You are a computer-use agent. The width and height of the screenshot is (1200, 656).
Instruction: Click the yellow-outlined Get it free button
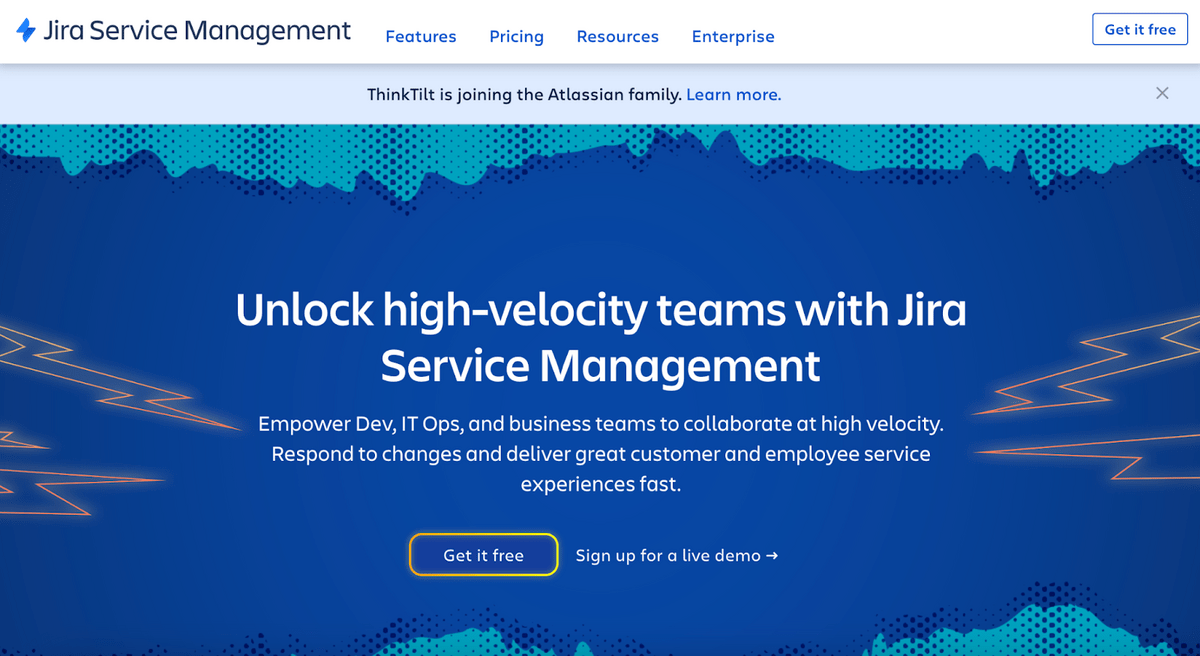click(x=484, y=555)
